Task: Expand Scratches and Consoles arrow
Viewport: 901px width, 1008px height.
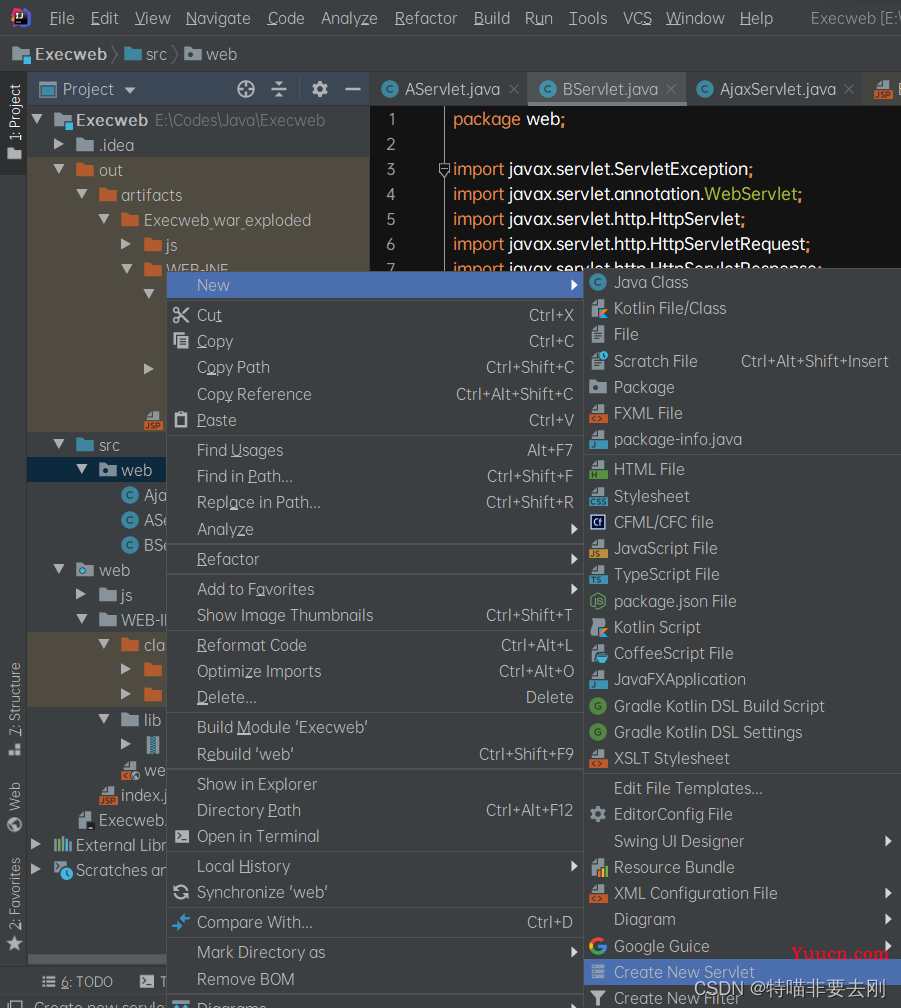Action: pyautogui.click(x=36, y=869)
